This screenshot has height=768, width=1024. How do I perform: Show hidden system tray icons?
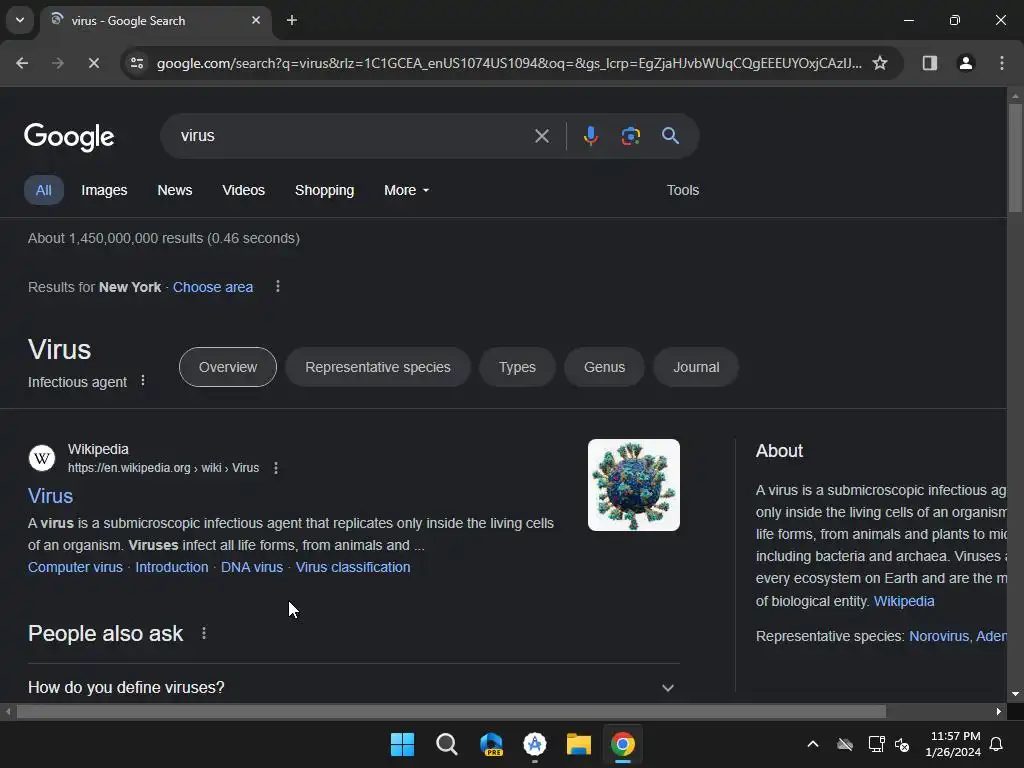[813, 744]
